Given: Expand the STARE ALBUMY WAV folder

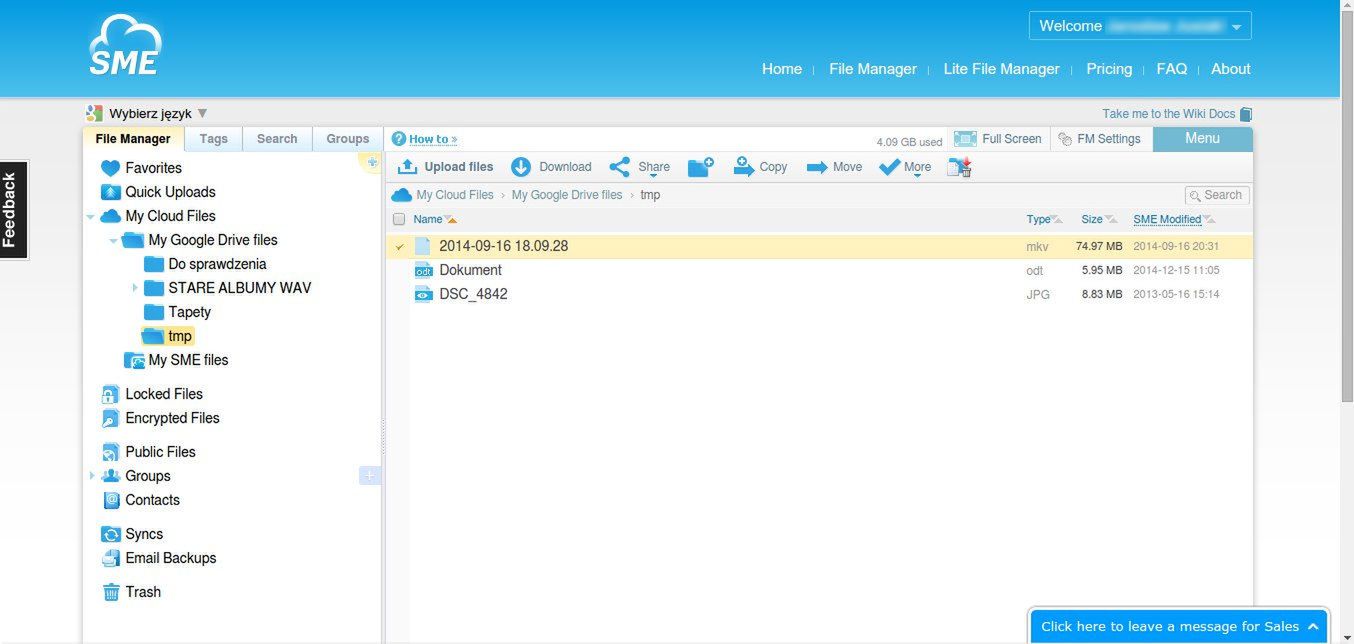Looking at the screenshot, I should click(136, 288).
